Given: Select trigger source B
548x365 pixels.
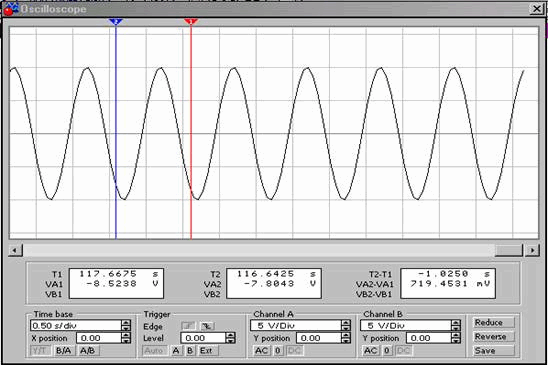Looking at the screenshot, I should [x=190, y=350].
